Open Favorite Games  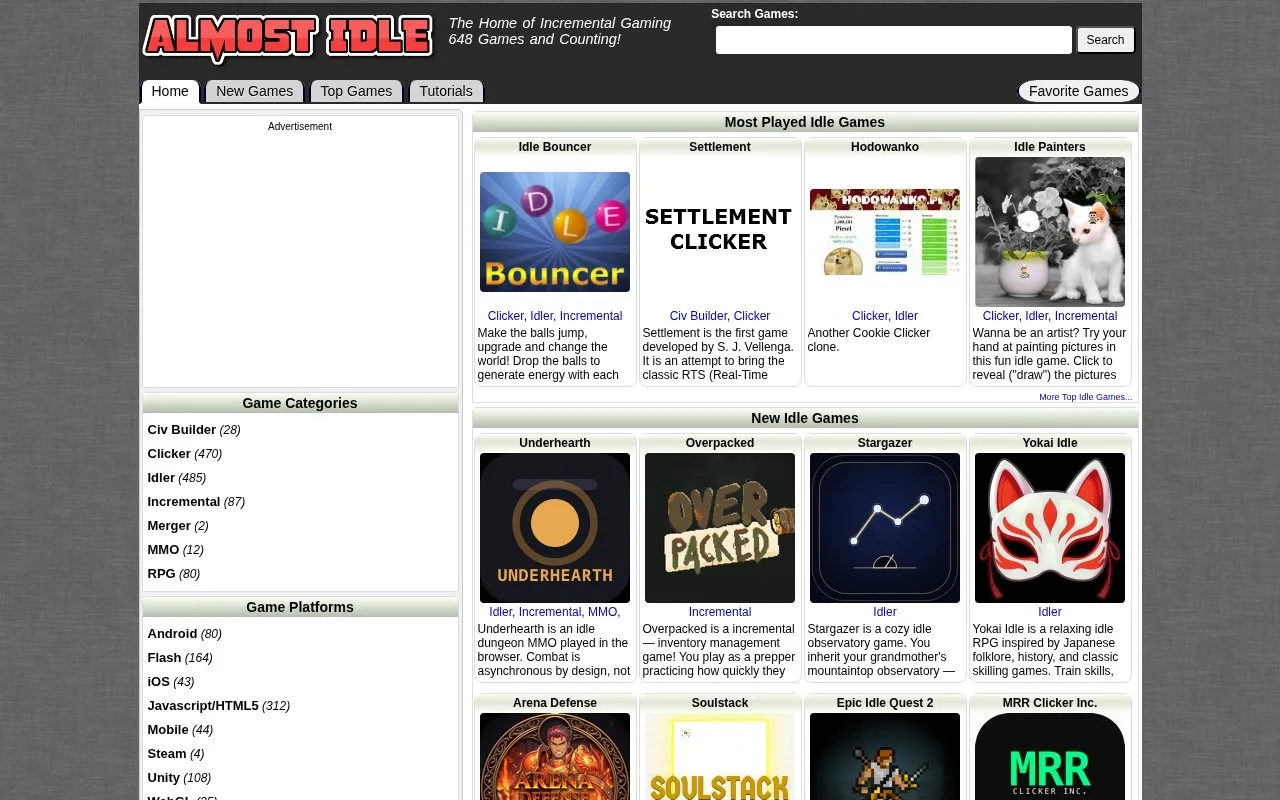pyautogui.click(x=1078, y=91)
